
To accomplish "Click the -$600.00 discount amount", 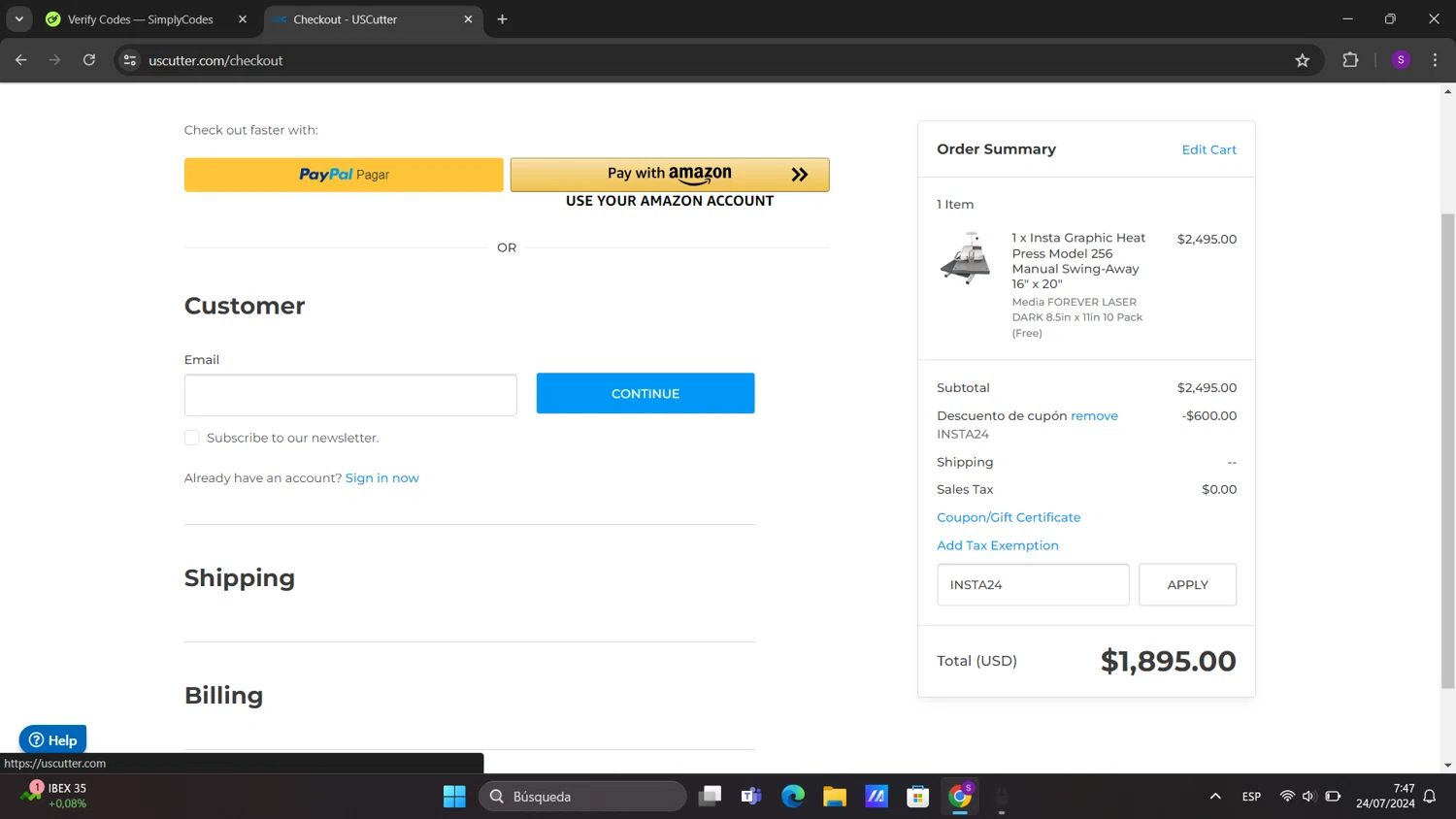I will pyautogui.click(x=1208, y=415).
